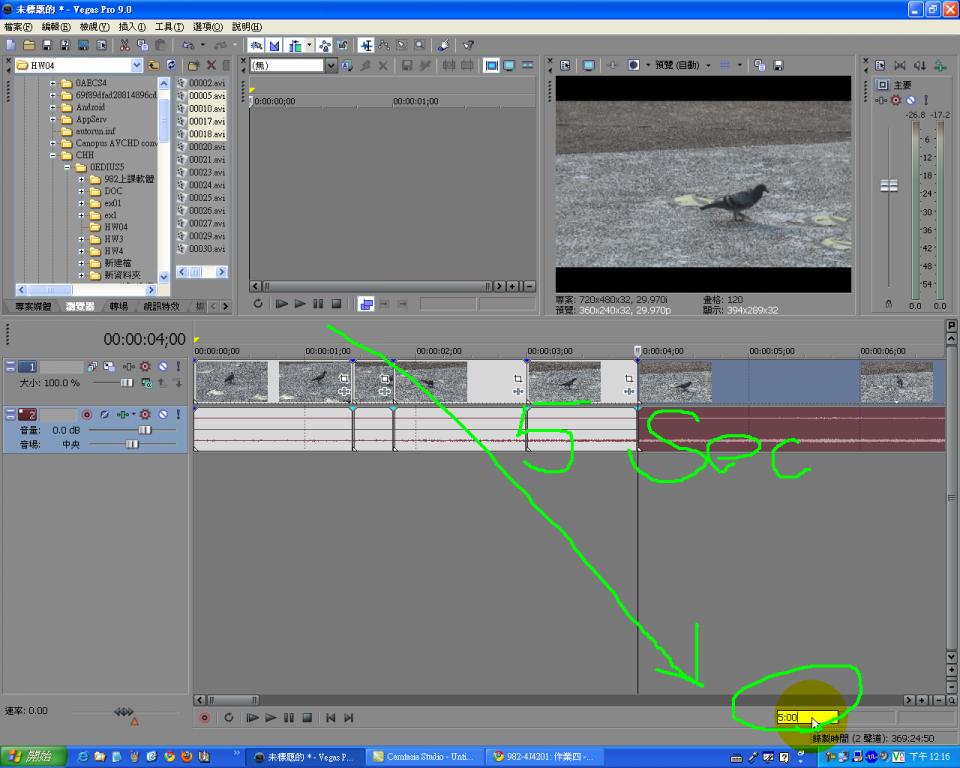This screenshot has width=960, height=768.
Task: Click the 5:00 length input field
Action: click(x=806, y=717)
